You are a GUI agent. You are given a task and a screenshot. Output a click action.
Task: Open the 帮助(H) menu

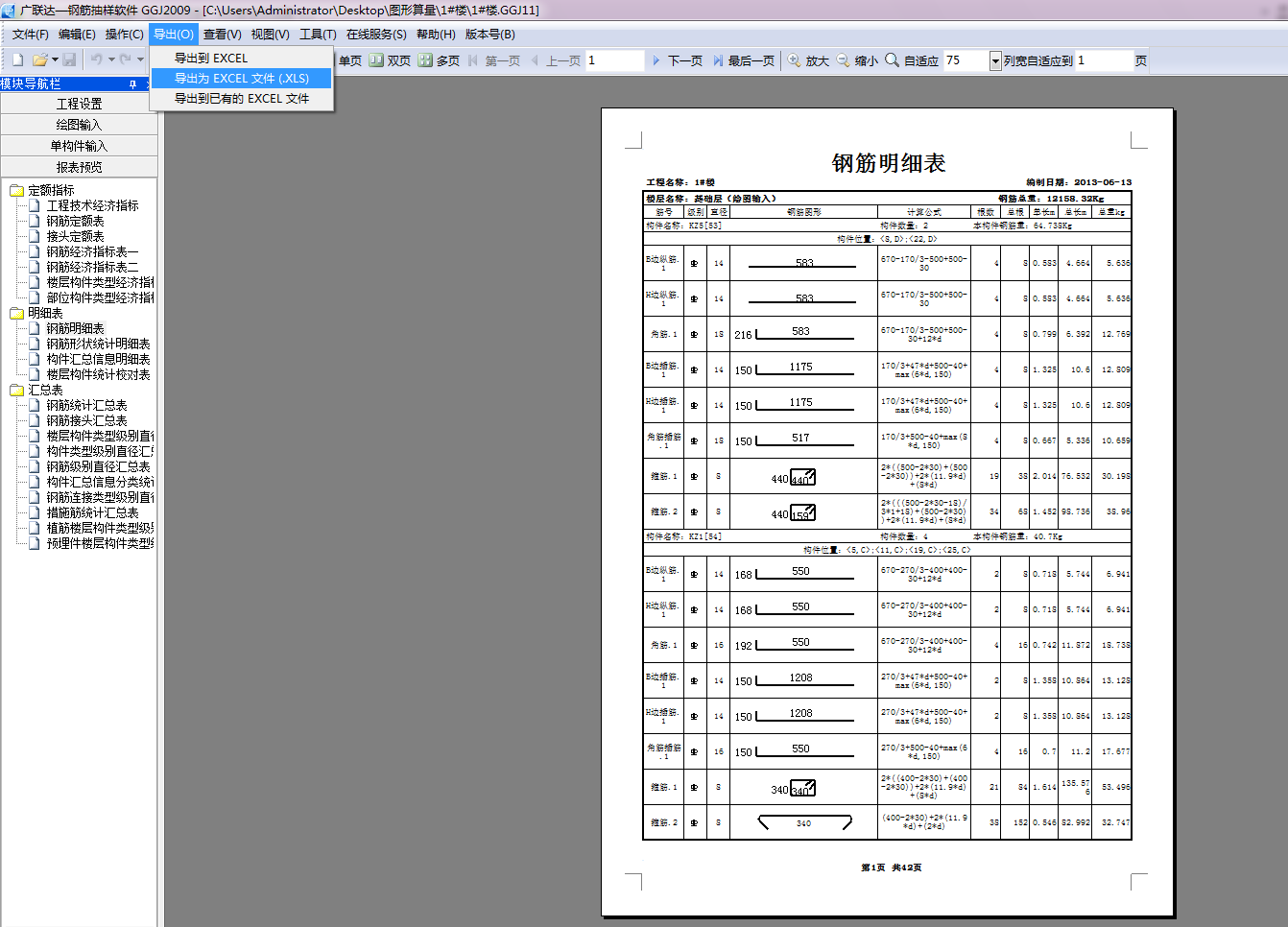coord(436,35)
